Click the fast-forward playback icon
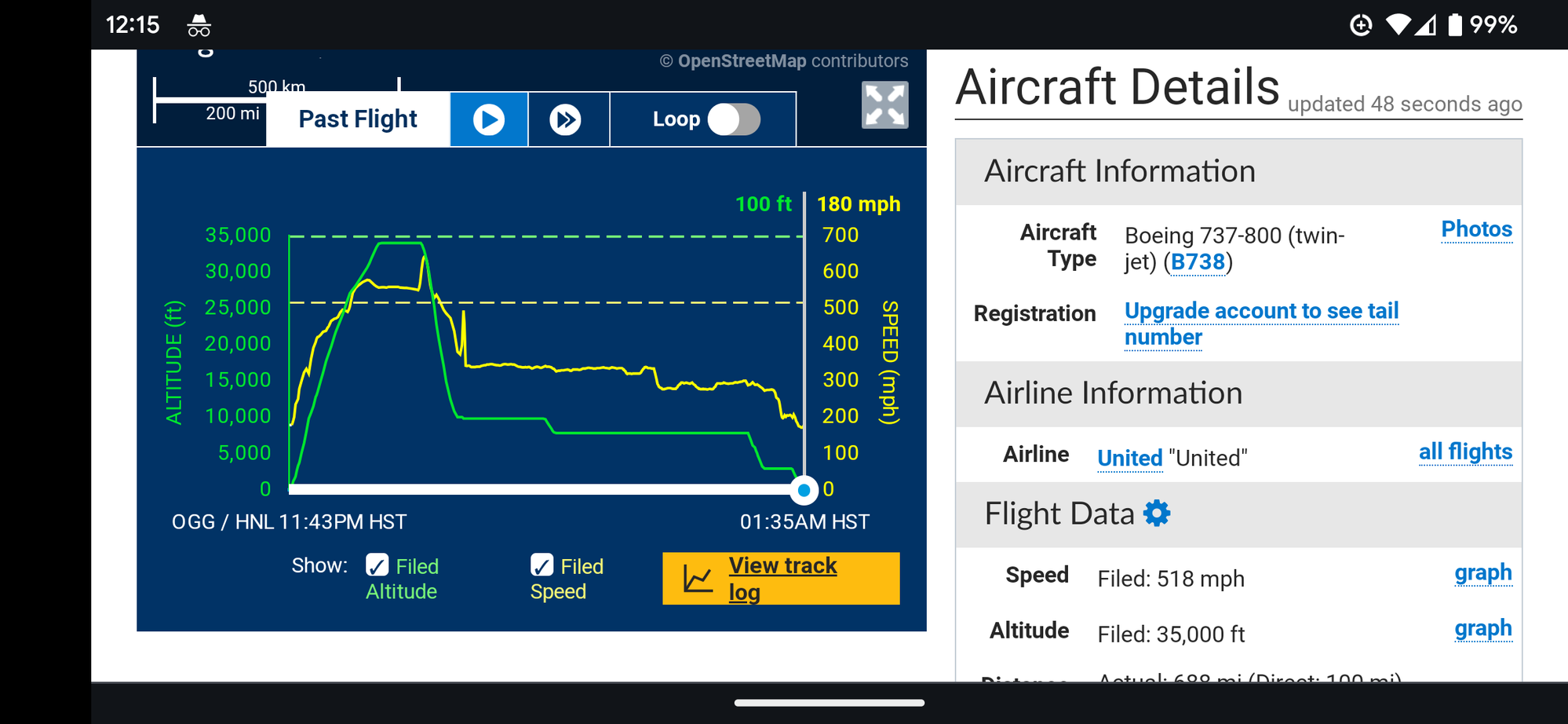 (x=565, y=119)
